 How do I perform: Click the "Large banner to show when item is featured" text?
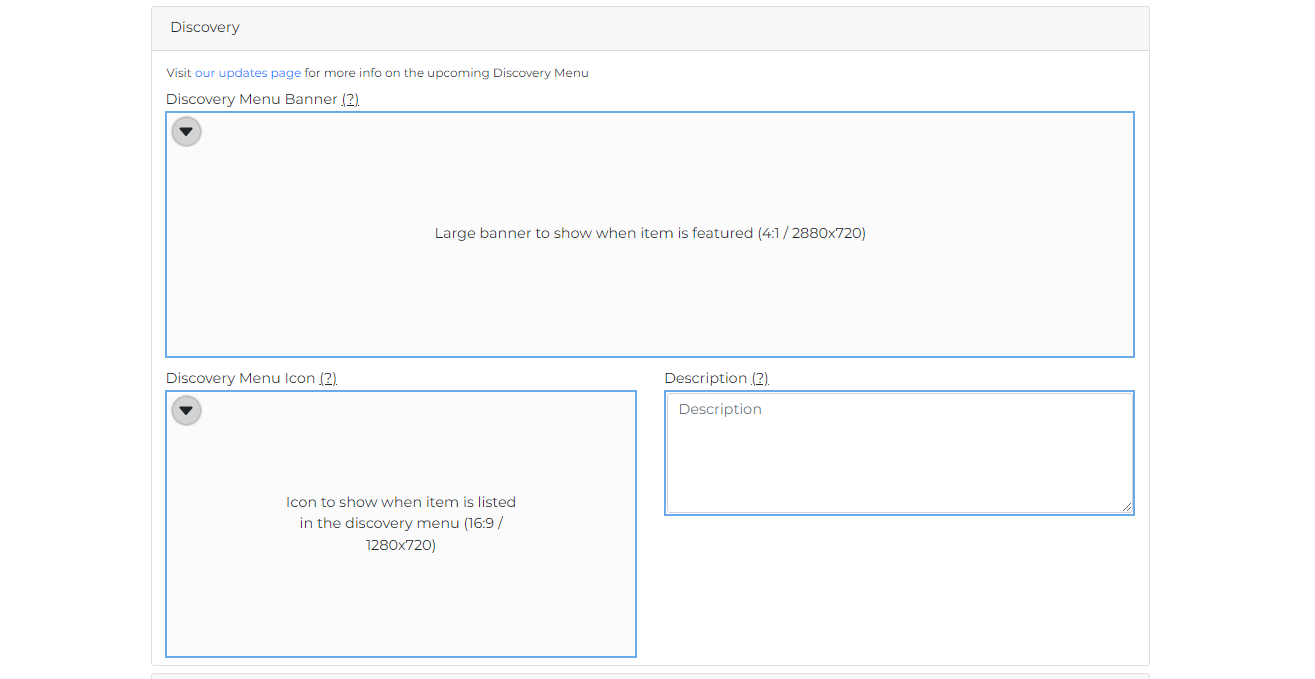649,233
